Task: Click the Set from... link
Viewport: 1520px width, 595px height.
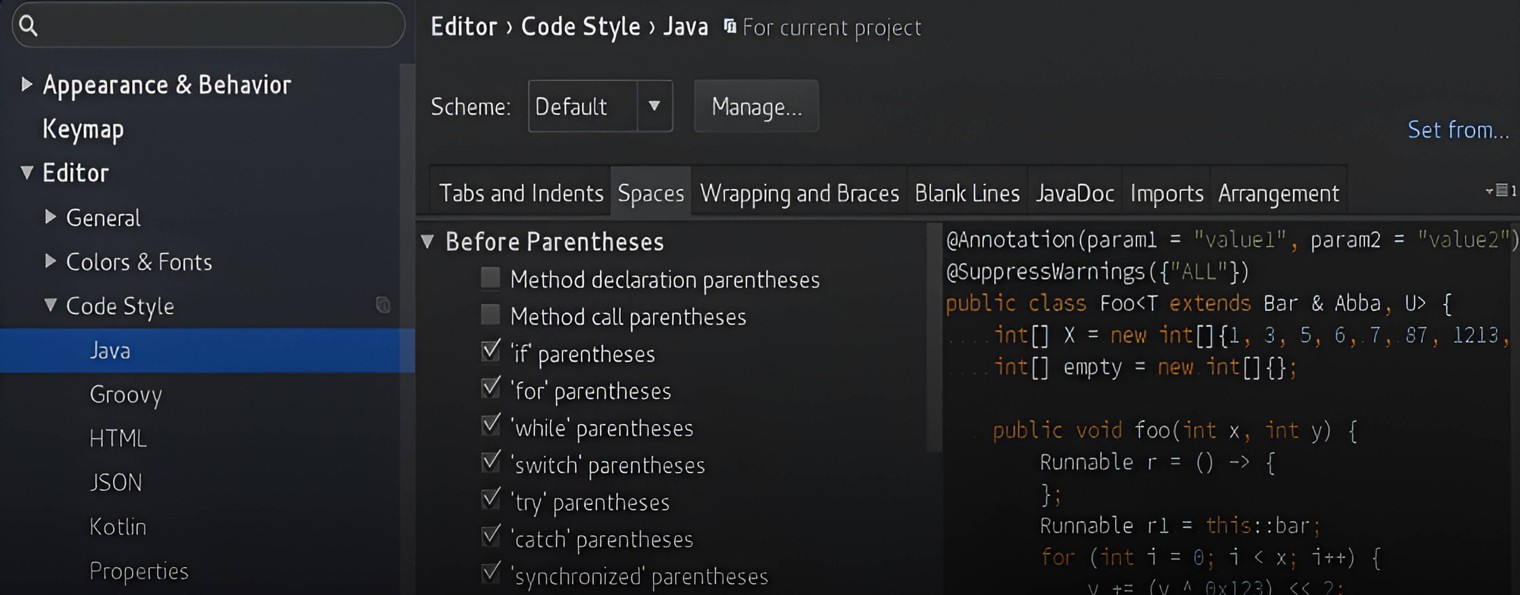Action: click(x=1457, y=130)
